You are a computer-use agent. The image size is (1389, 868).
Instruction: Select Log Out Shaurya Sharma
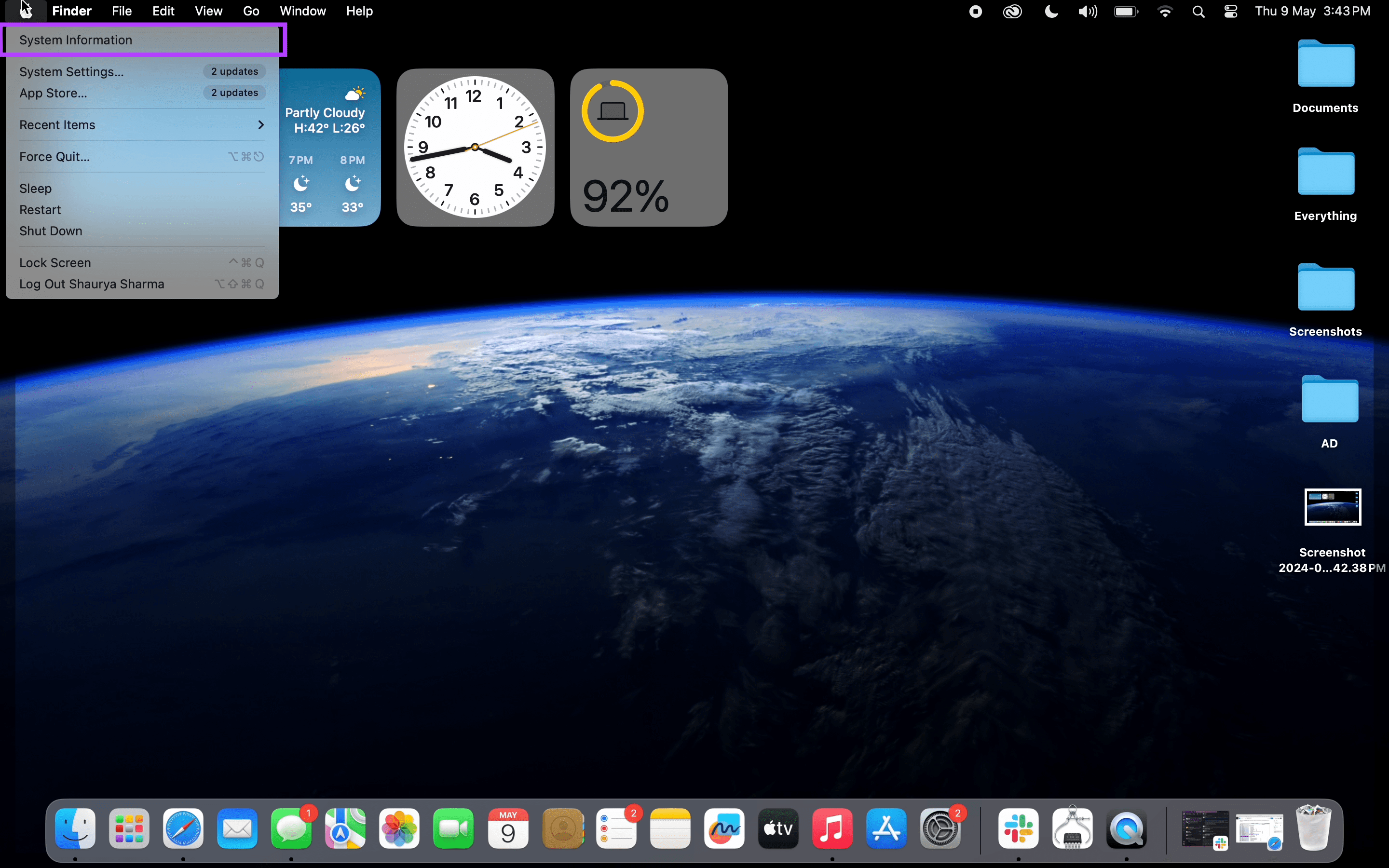[x=92, y=284]
